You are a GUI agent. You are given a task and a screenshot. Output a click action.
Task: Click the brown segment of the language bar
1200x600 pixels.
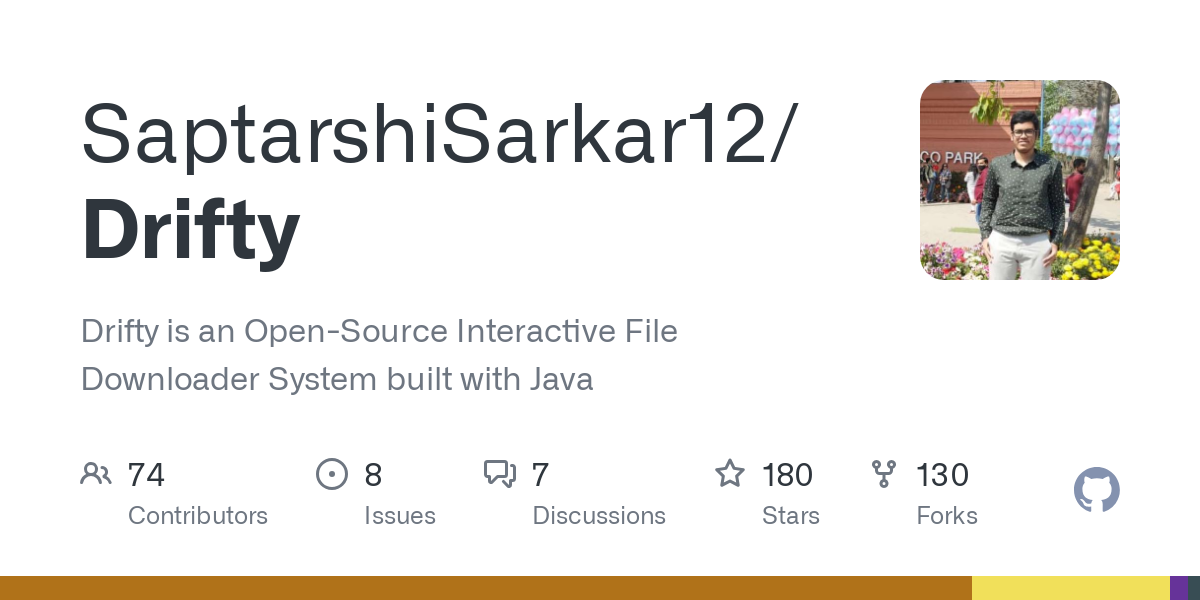point(485,588)
